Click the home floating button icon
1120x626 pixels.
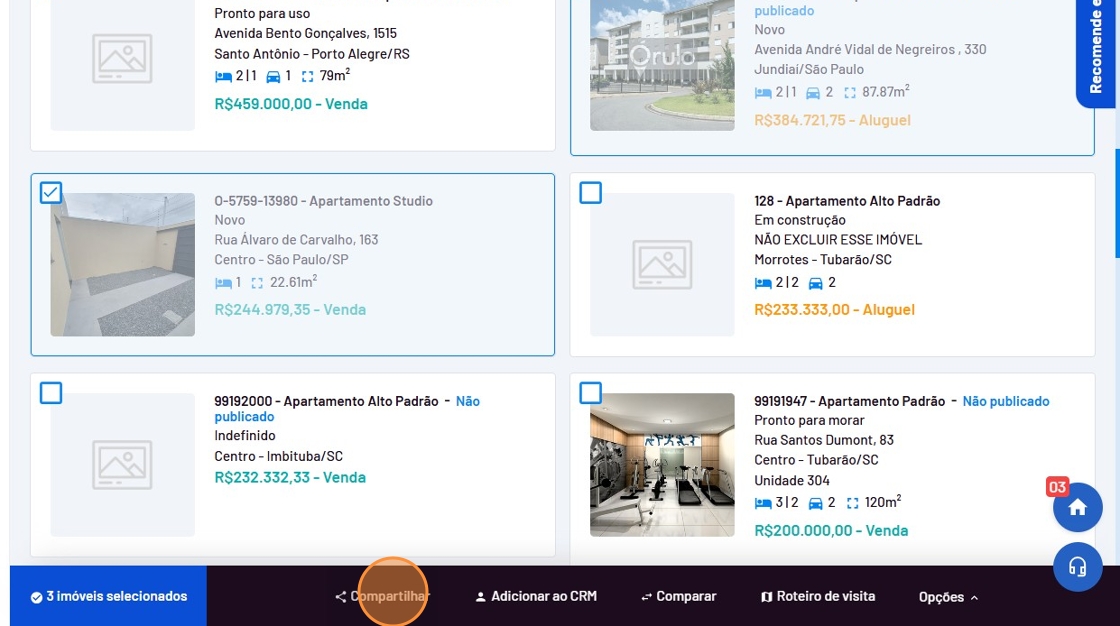1077,508
